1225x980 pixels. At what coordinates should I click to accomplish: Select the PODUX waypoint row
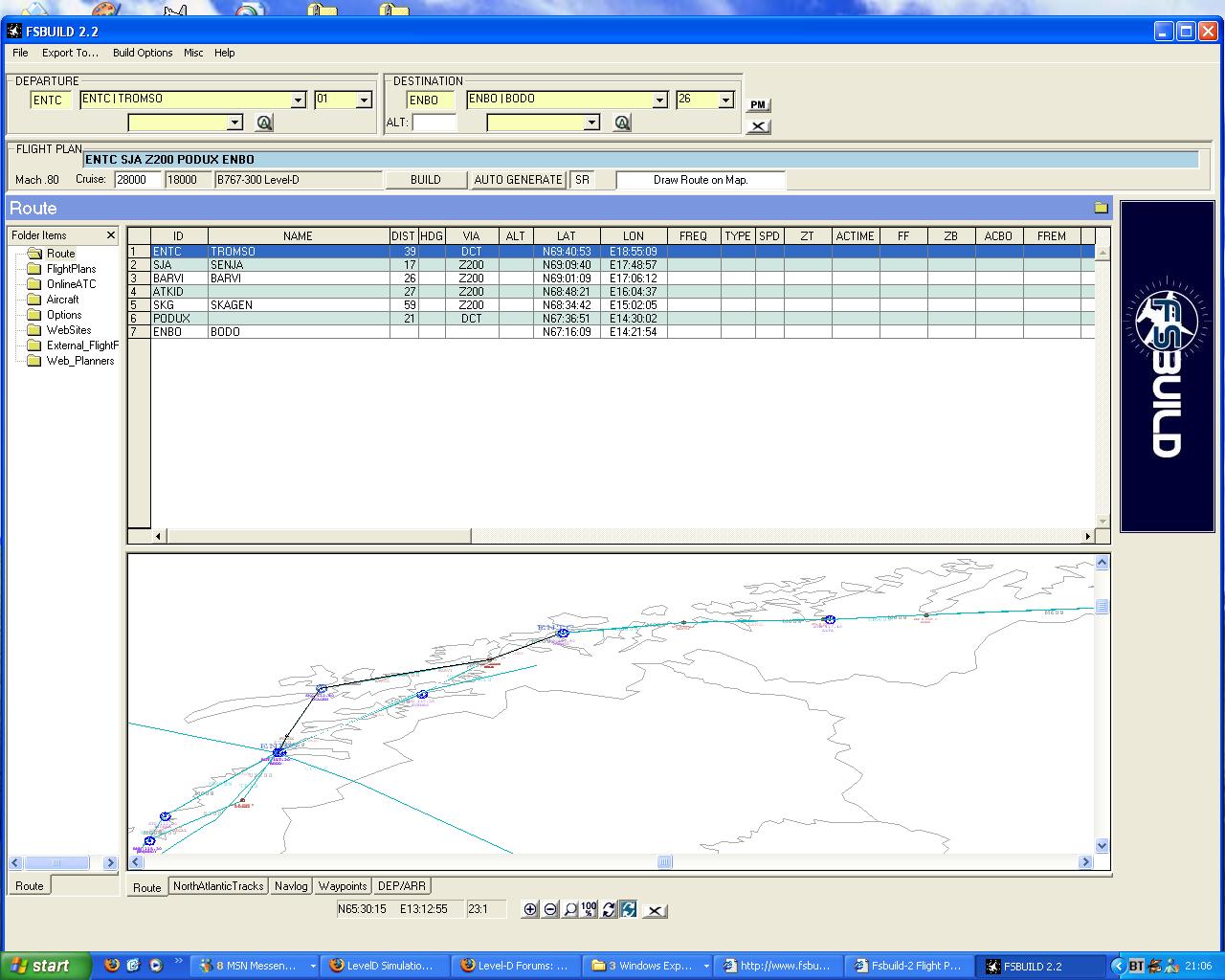[x=612, y=319]
